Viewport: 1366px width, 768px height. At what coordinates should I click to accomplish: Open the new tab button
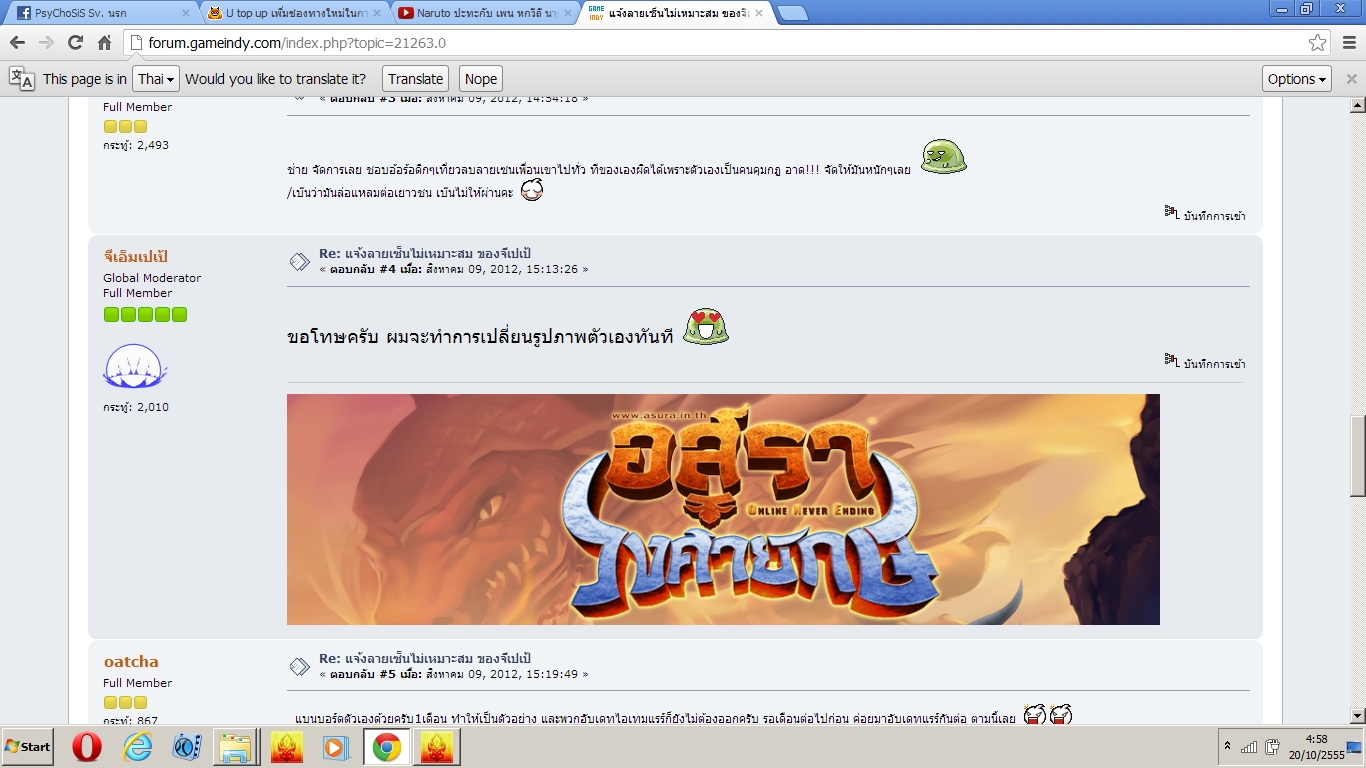[792, 13]
